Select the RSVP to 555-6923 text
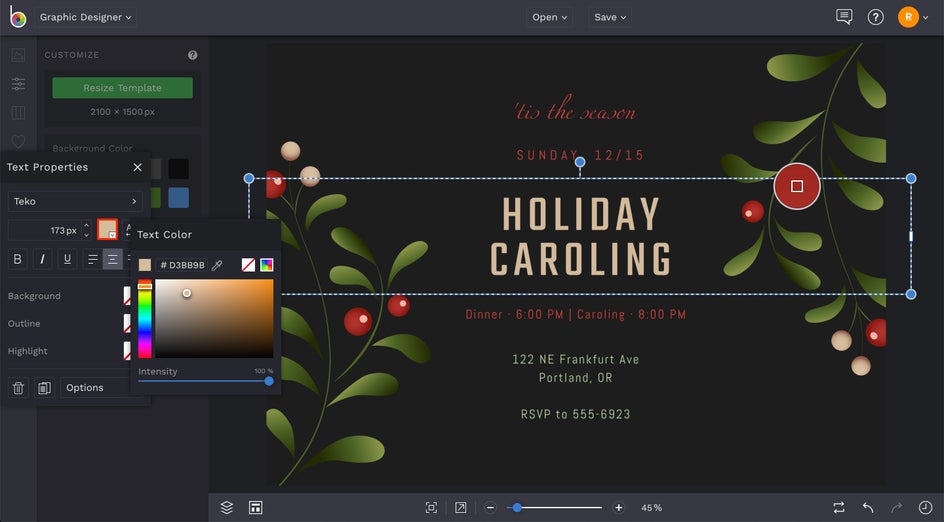Viewport: 944px width, 522px height. (576, 414)
